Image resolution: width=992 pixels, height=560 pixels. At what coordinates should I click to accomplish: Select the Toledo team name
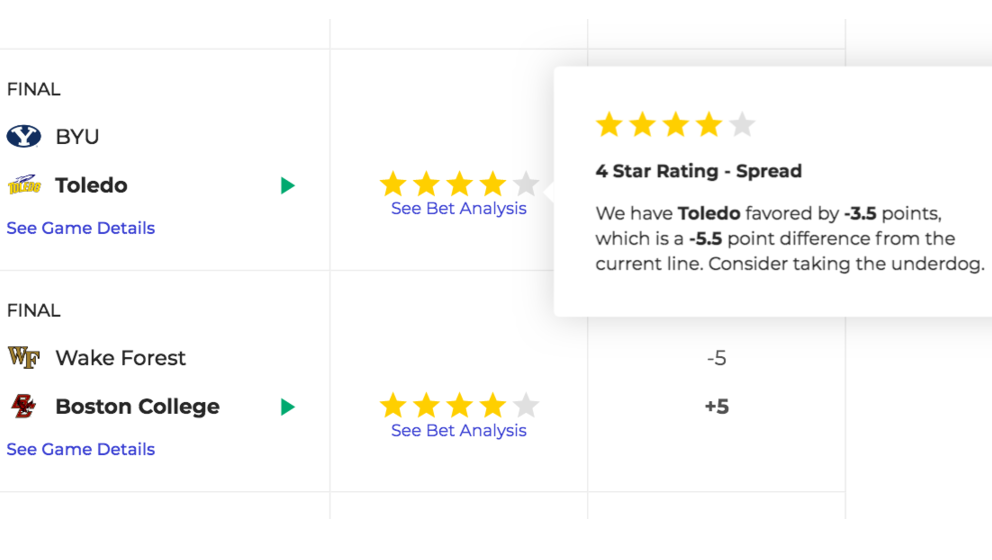click(x=91, y=185)
